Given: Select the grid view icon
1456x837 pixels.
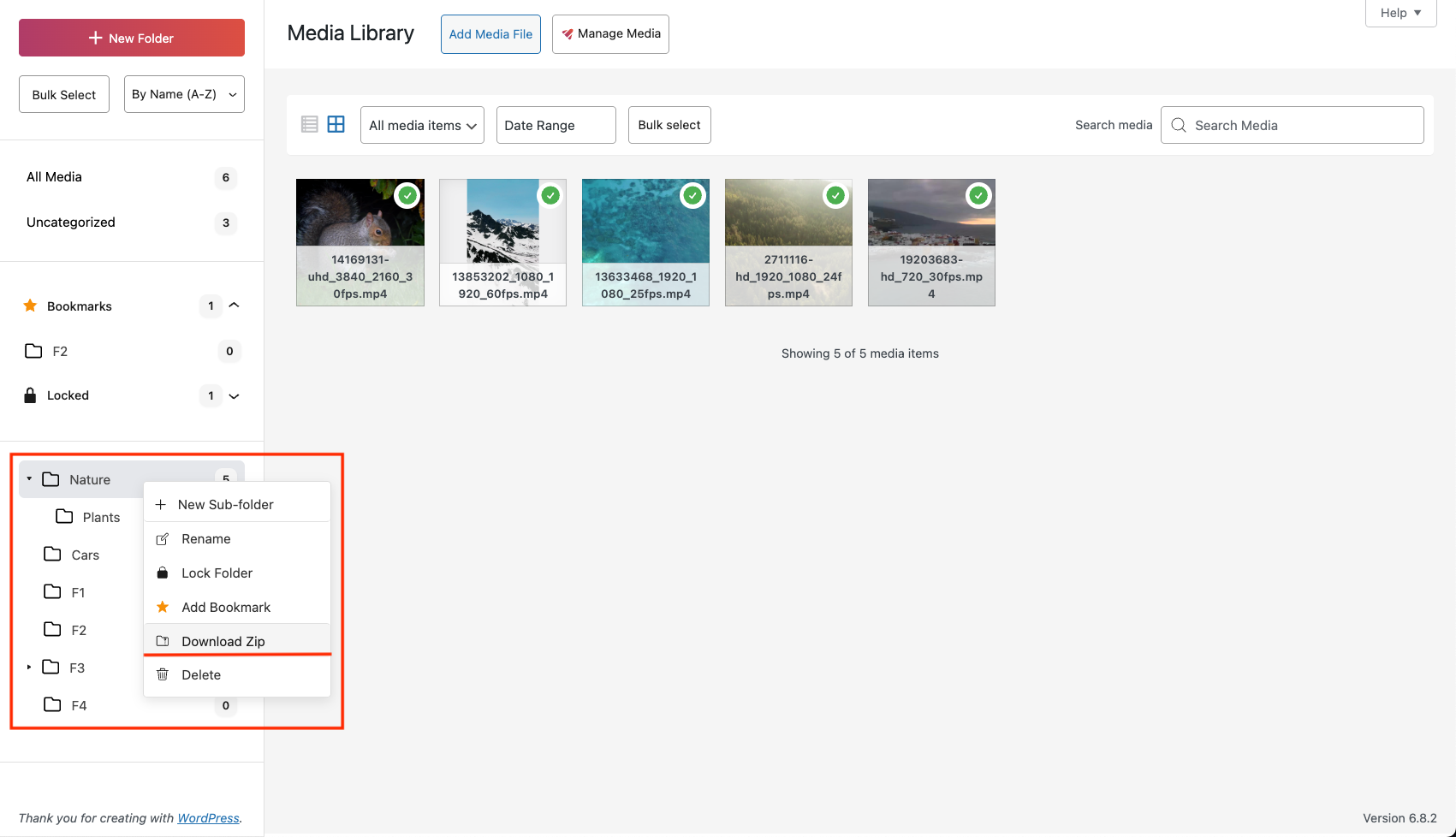Looking at the screenshot, I should click(336, 124).
